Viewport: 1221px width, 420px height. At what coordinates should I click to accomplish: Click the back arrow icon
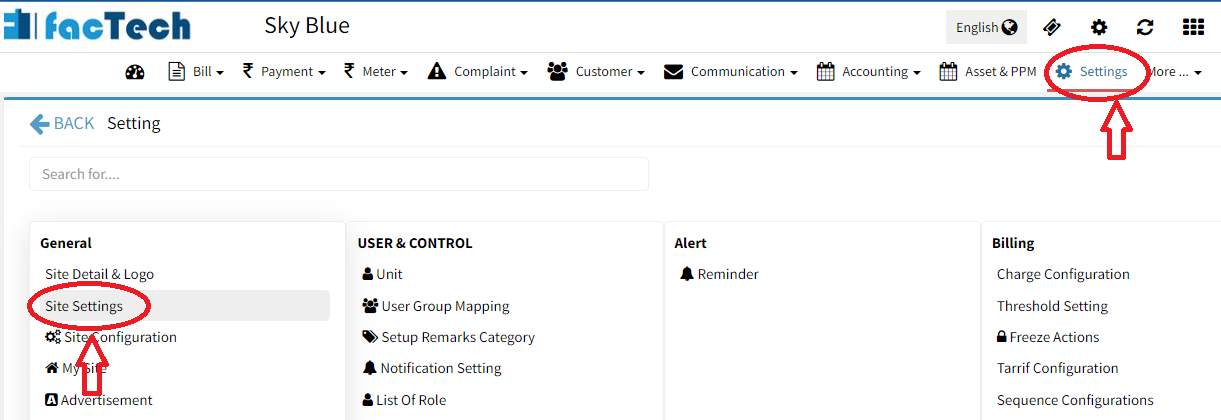click(40, 124)
